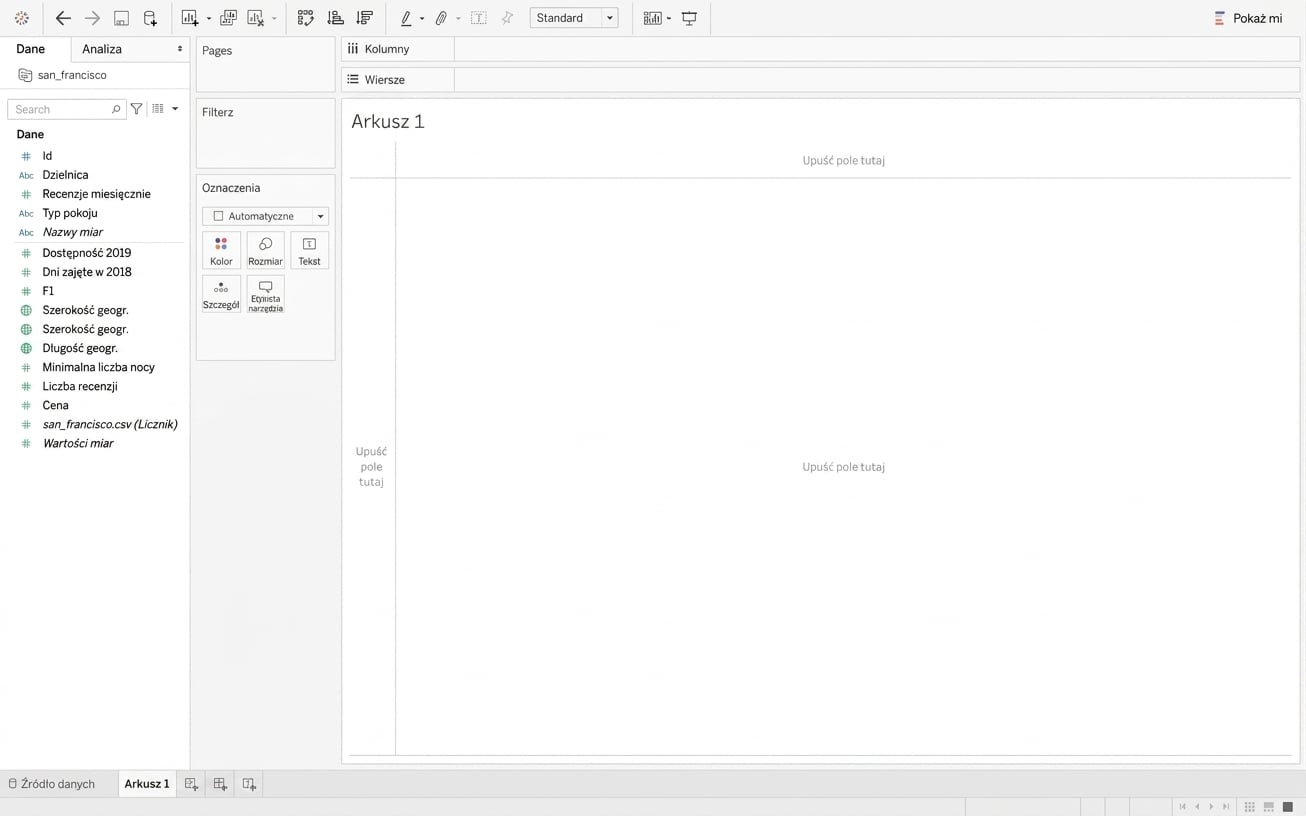Open the new worksheet dropdown arrow
Image resolution: width=1306 pixels, height=816 pixels.
208,19
